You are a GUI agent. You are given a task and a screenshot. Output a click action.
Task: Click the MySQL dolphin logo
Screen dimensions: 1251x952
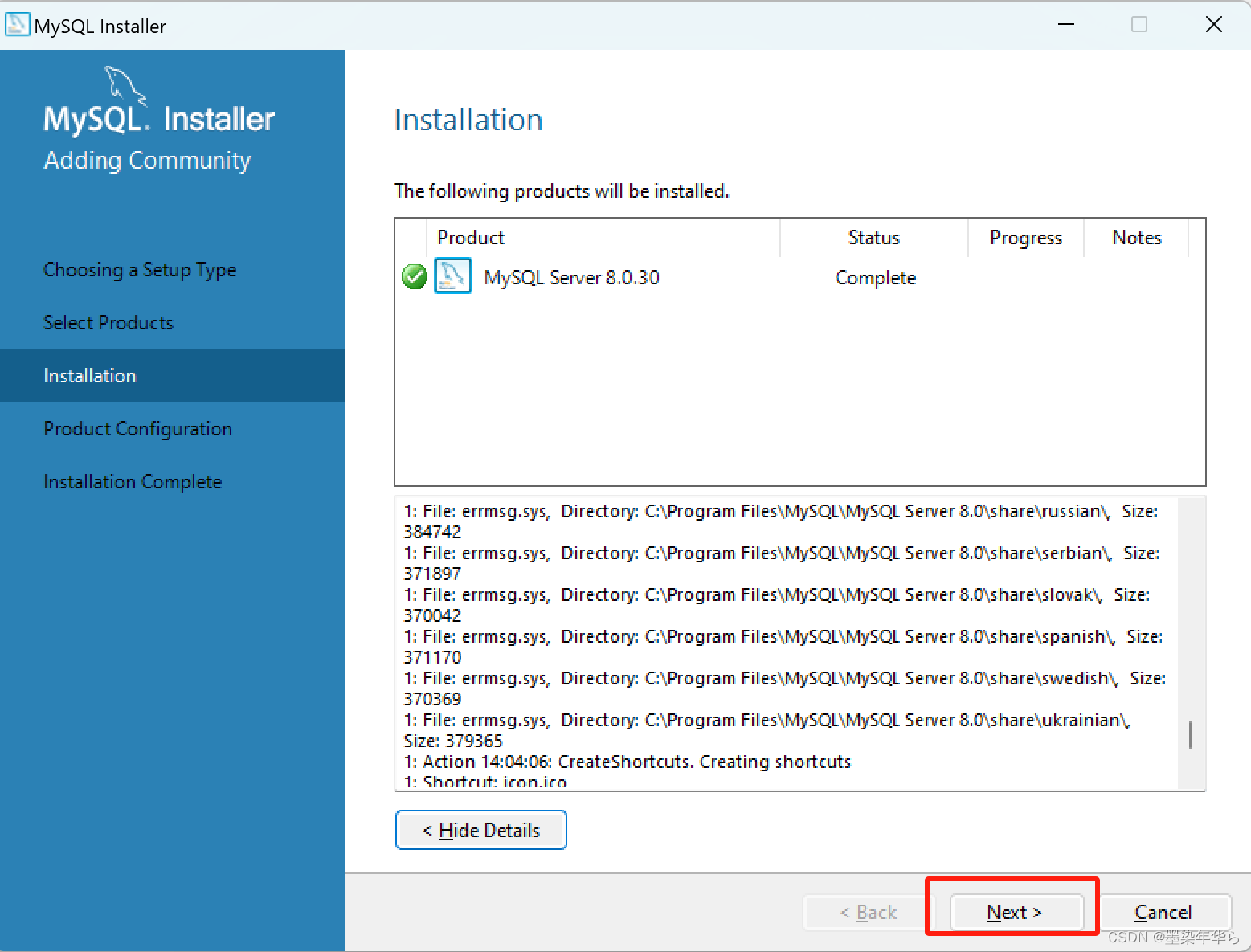(126, 86)
